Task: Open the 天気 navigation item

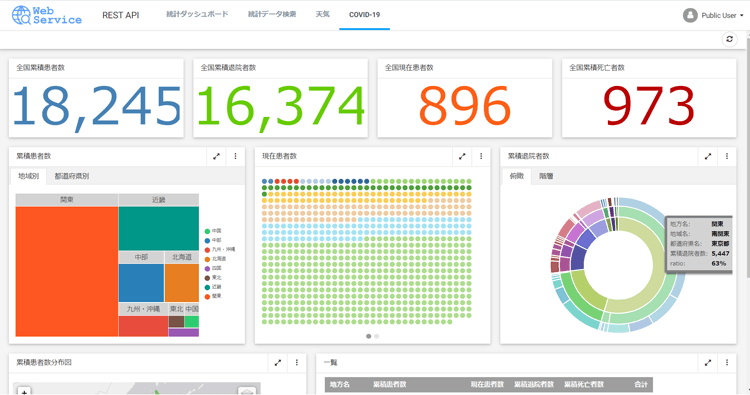Action: point(322,14)
